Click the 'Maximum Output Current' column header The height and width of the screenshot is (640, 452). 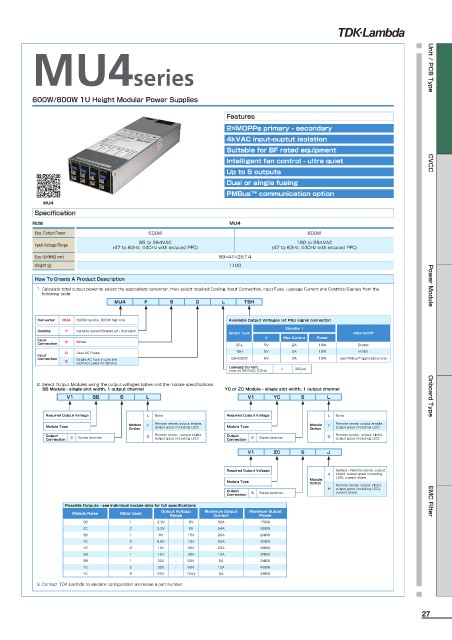coord(221,513)
